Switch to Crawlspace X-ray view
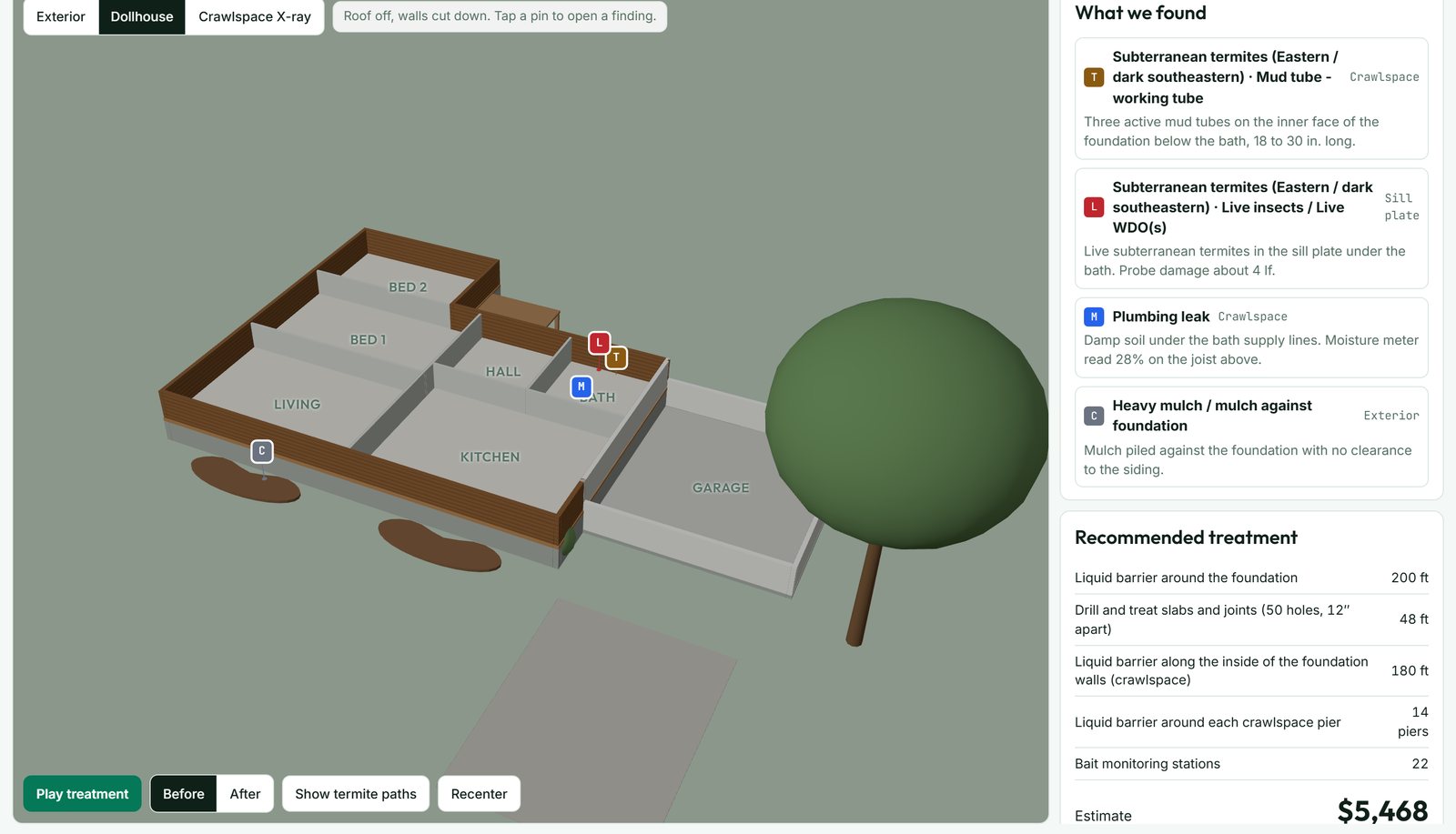This screenshot has height=834, width=1456. pyautogui.click(x=255, y=16)
